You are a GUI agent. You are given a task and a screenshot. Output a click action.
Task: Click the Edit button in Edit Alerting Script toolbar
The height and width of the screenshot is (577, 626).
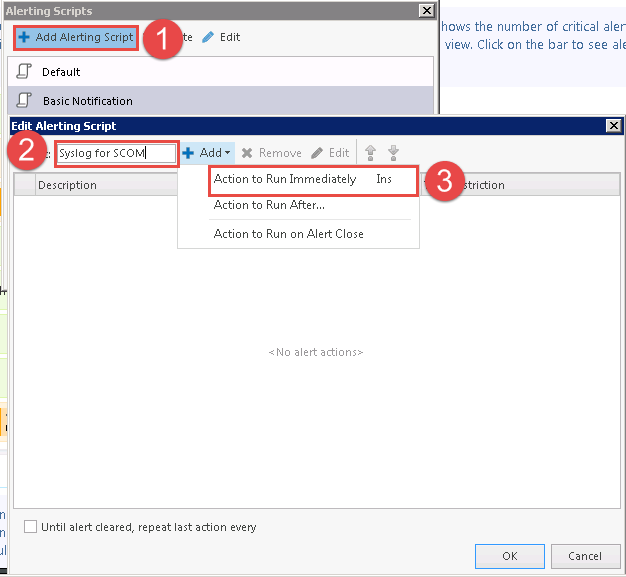tap(330, 153)
